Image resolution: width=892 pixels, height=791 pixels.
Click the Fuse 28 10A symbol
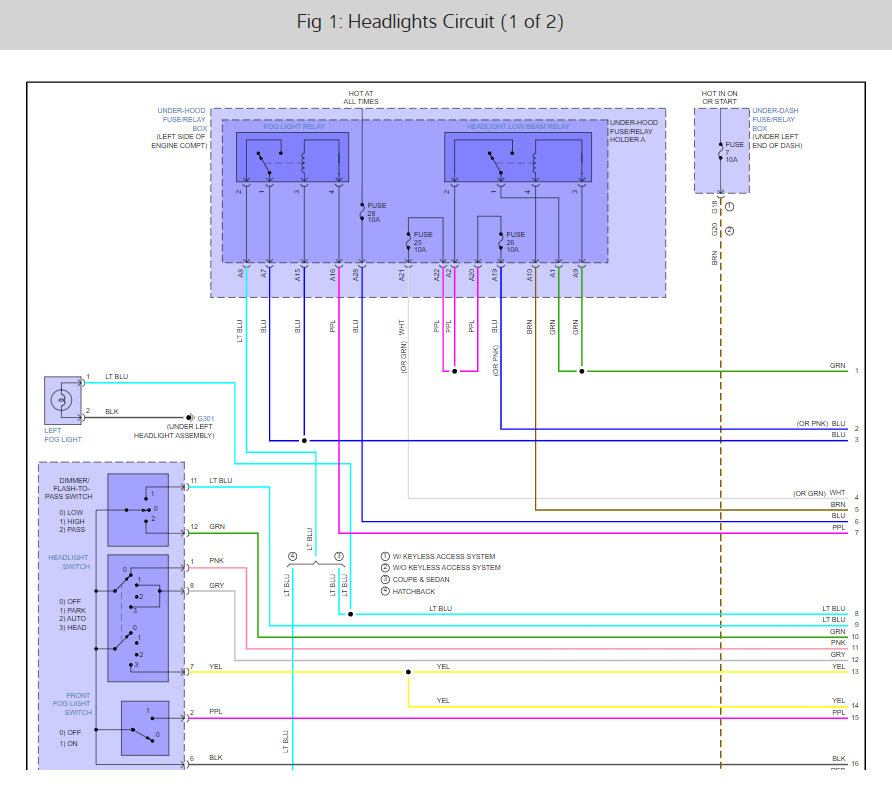click(x=362, y=212)
